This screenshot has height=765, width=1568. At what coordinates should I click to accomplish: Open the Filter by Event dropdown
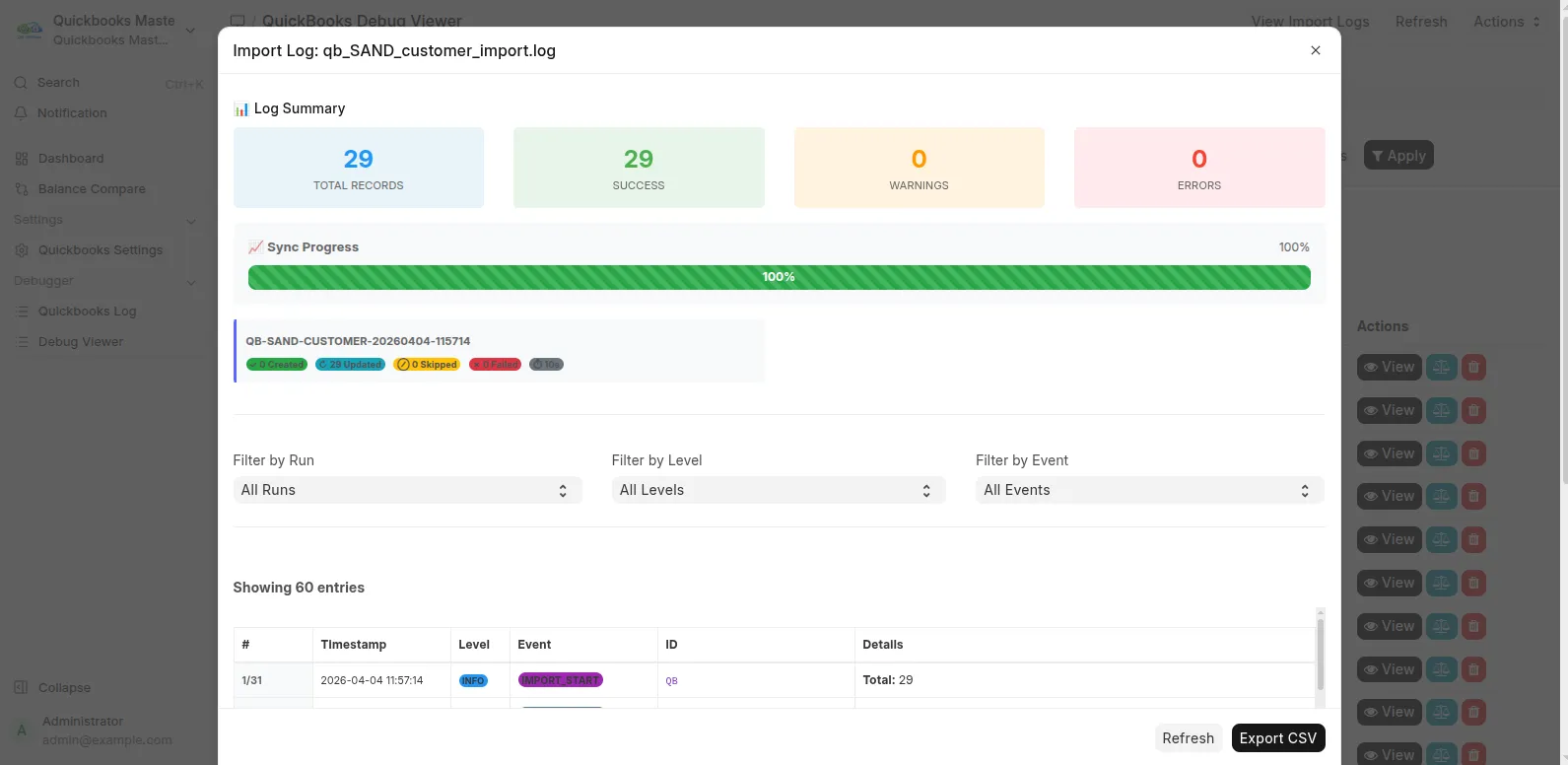click(x=1149, y=490)
